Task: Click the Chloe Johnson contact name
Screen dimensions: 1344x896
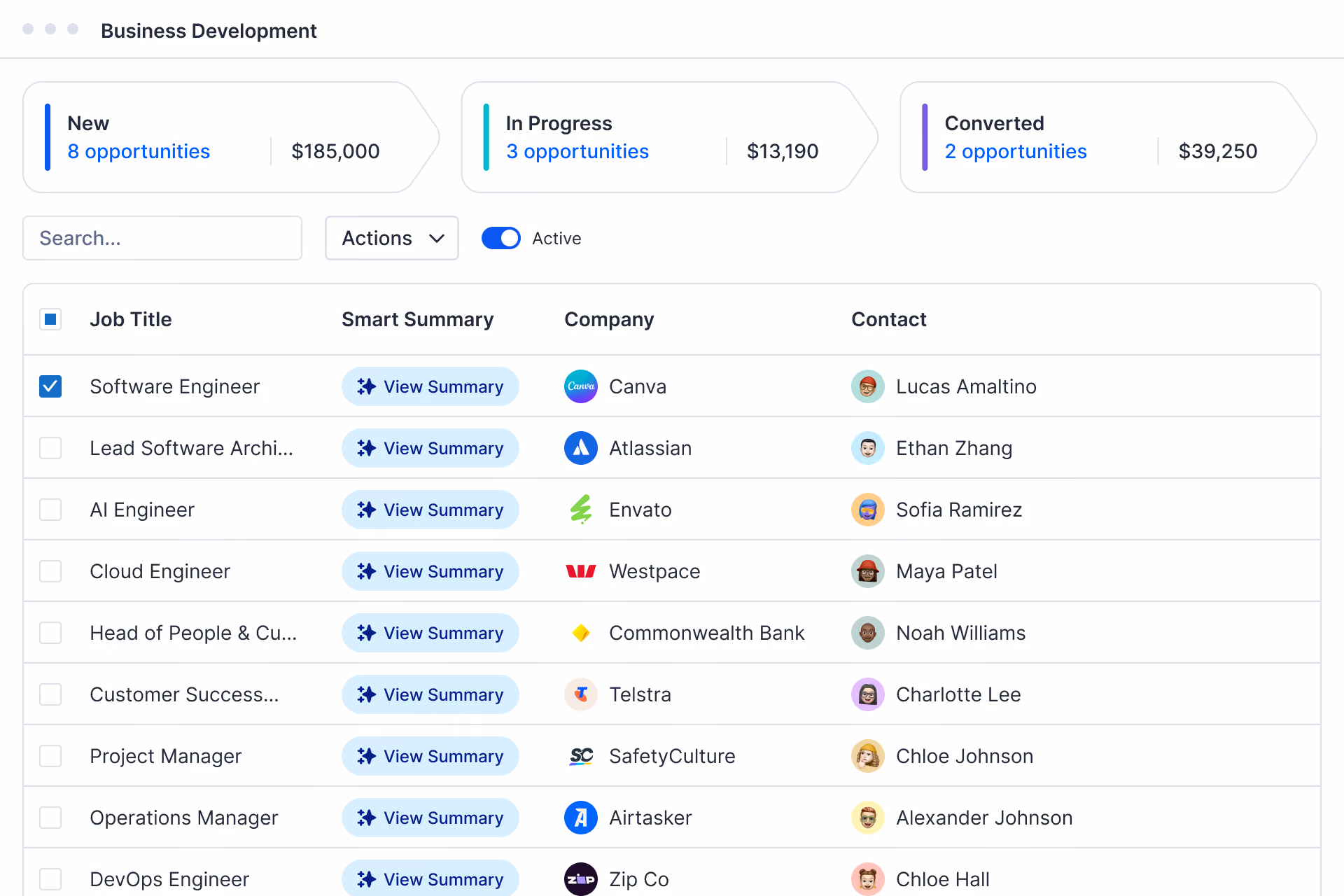Action: click(965, 756)
